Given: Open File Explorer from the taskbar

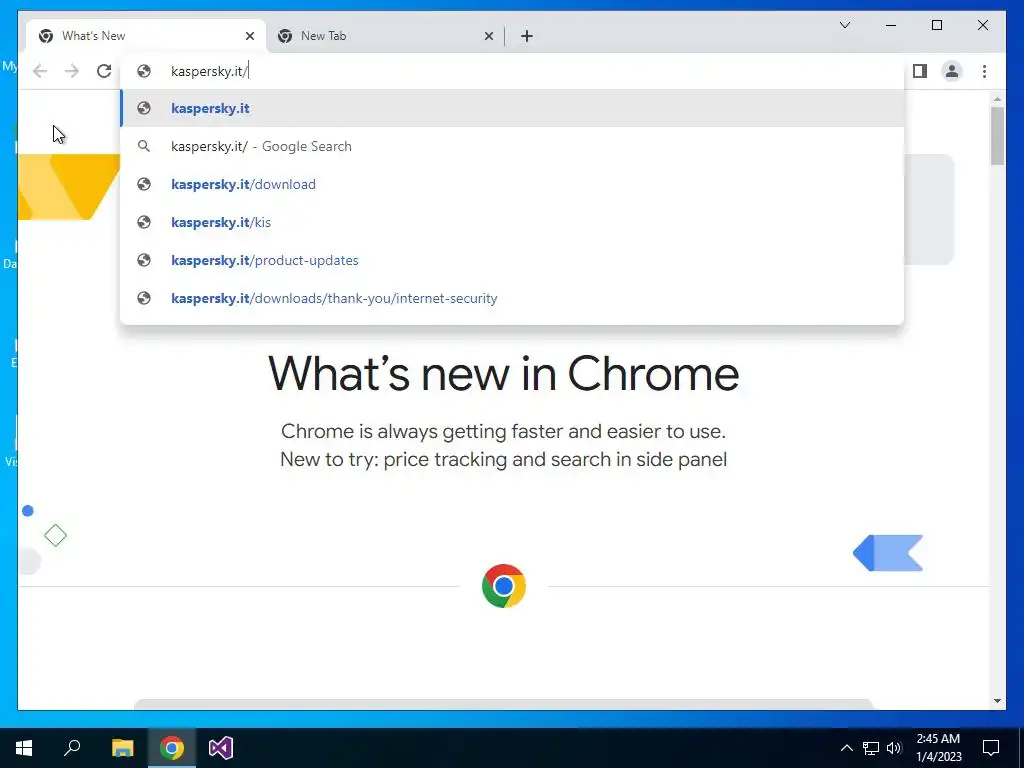Looking at the screenshot, I should [x=122, y=748].
